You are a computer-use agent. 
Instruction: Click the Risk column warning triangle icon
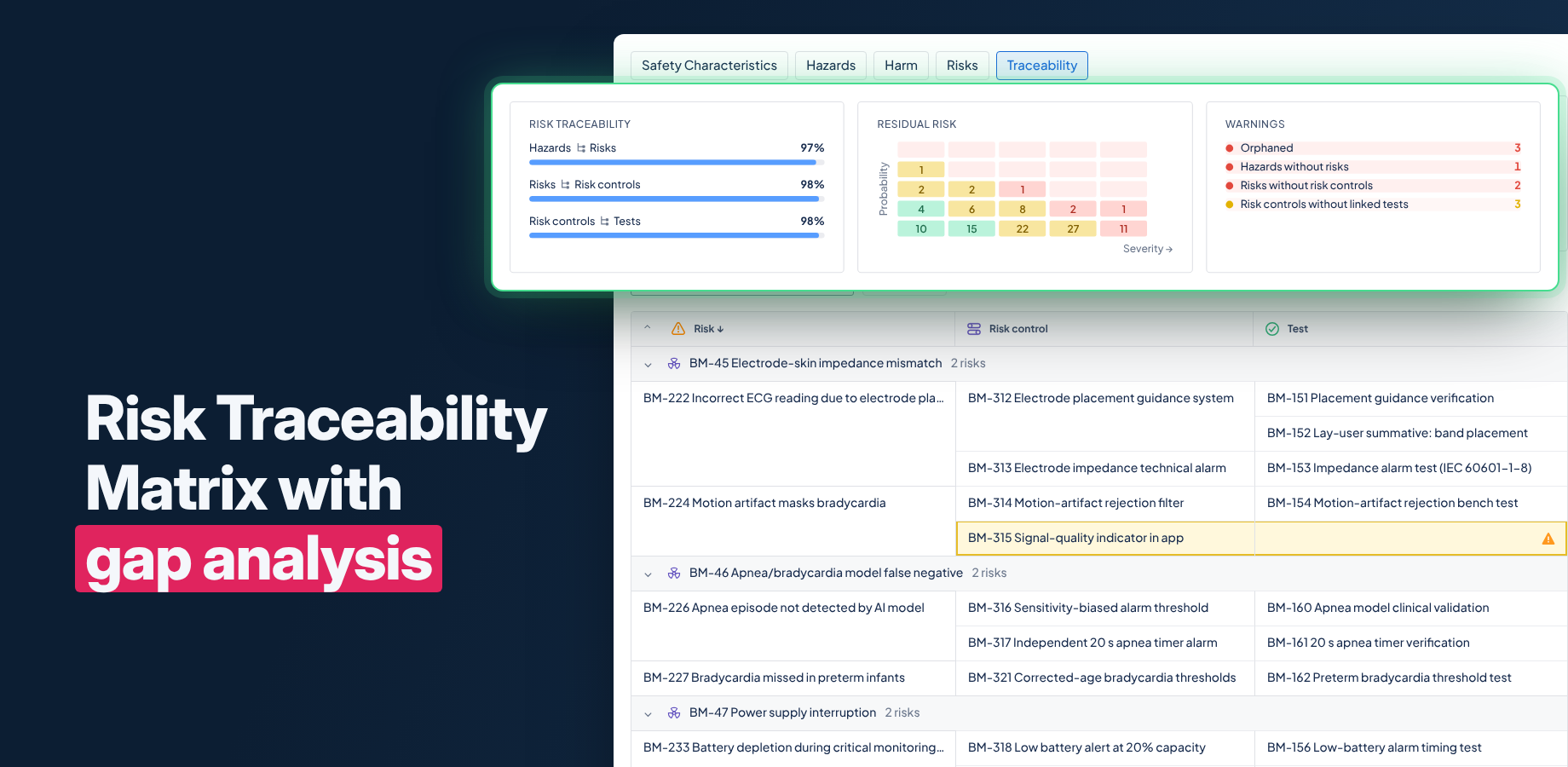click(678, 329)
